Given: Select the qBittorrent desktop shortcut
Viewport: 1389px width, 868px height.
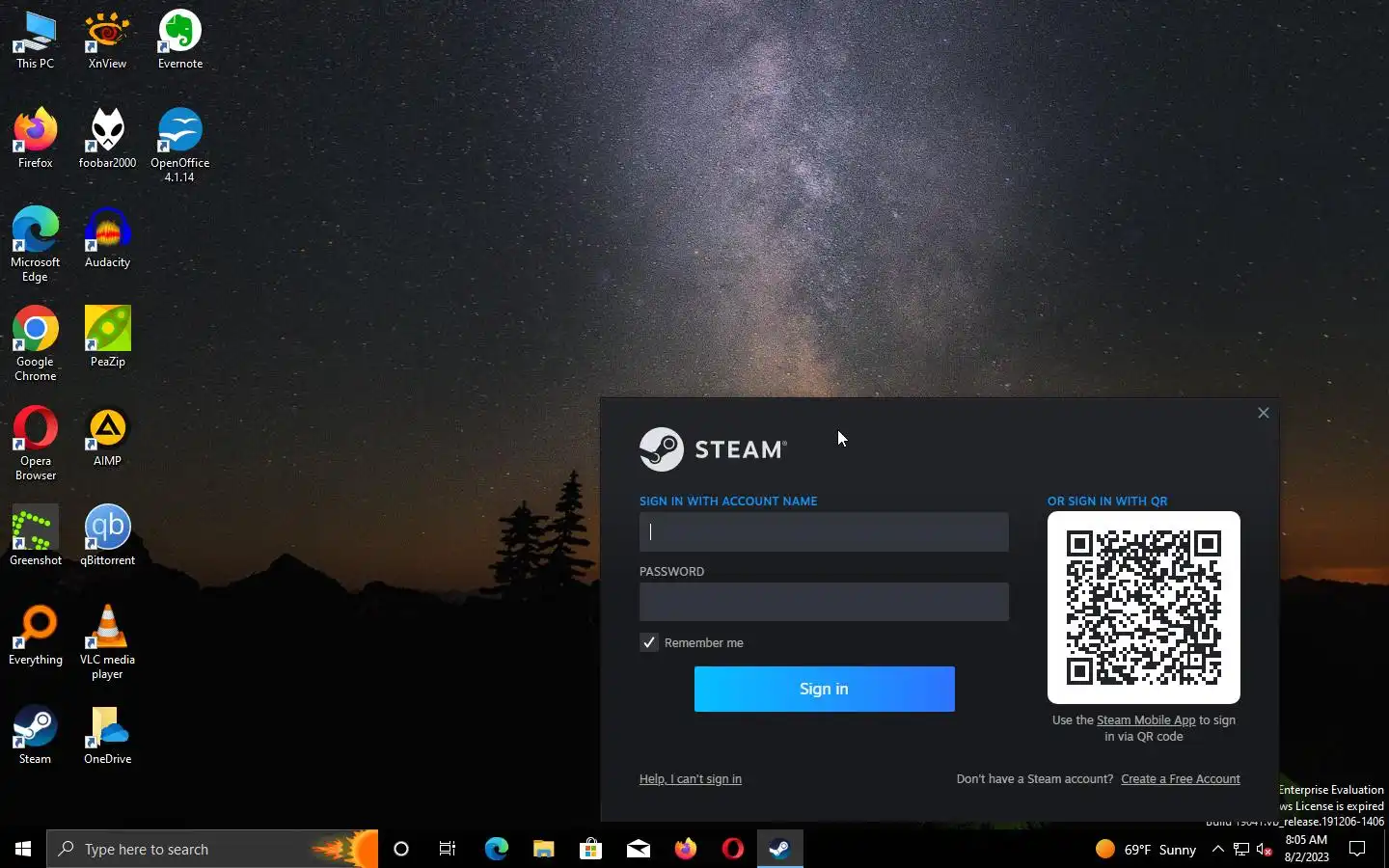Looking at the screenshot, I should [107, 536].
